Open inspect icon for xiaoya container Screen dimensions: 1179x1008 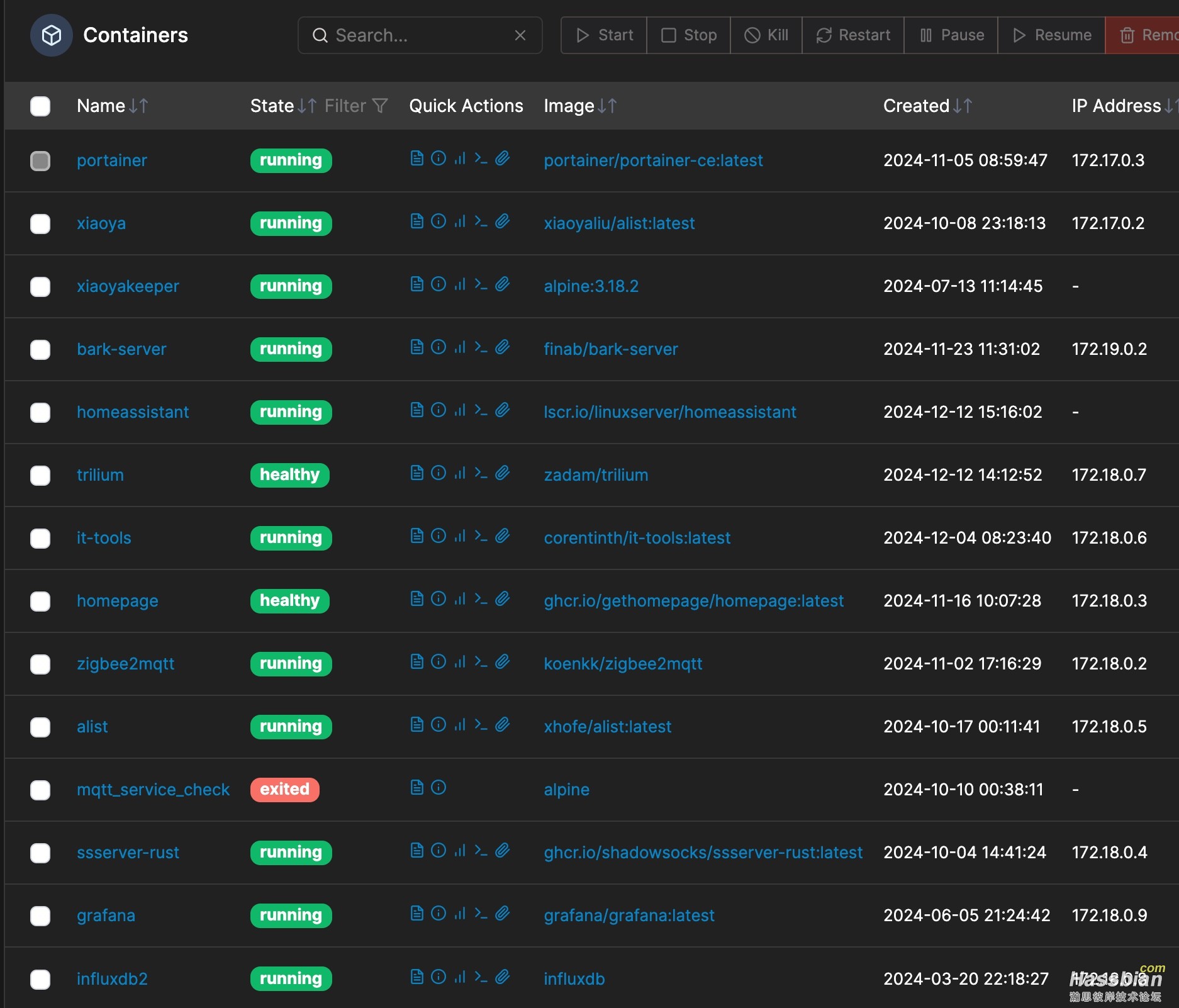[439, 221]
